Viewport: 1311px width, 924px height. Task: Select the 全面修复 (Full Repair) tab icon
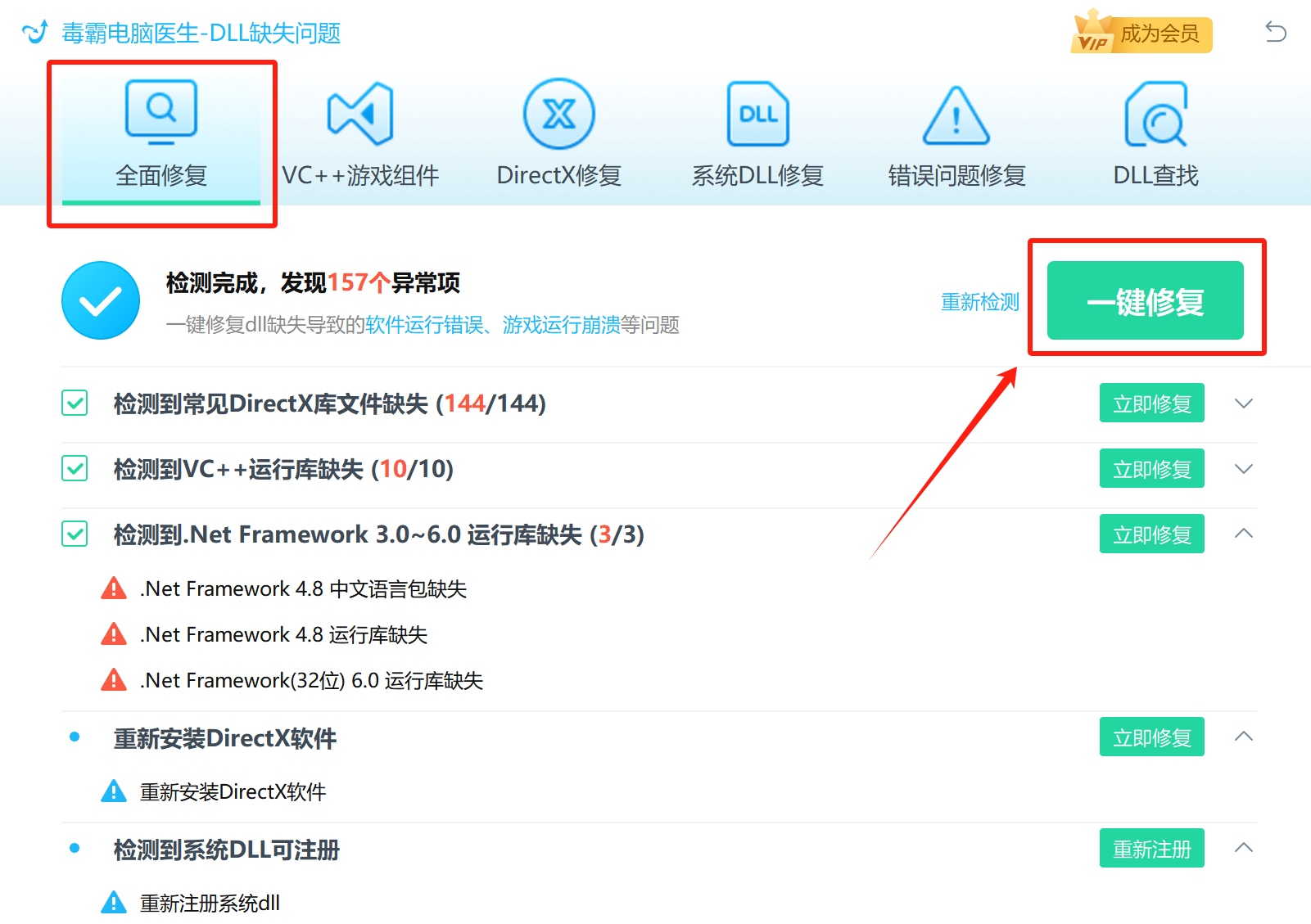click(160, 113)
